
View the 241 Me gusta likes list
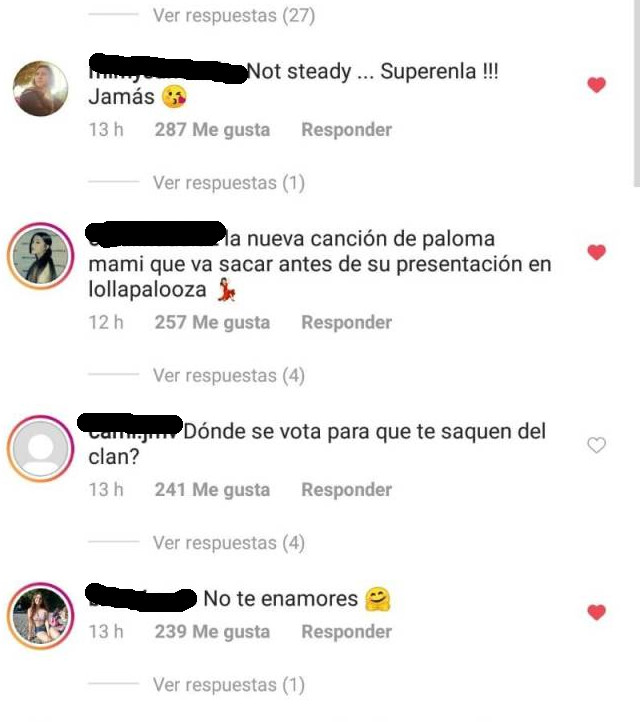(212, 490)
